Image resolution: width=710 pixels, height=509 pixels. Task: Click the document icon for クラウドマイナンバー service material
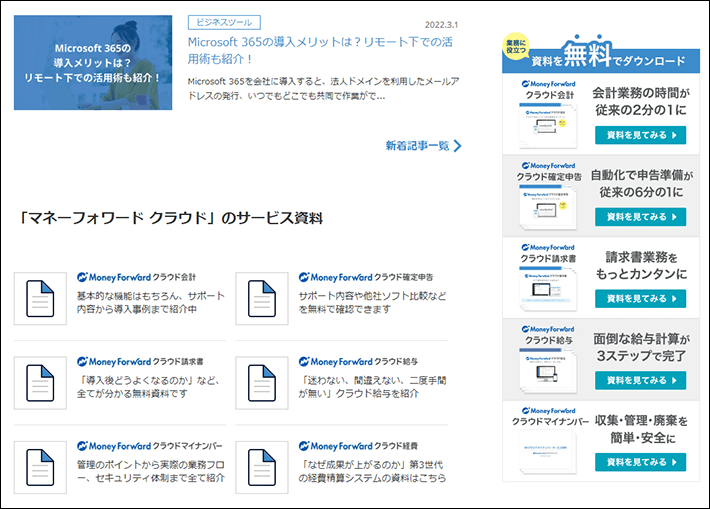click(x=40, y=467)
